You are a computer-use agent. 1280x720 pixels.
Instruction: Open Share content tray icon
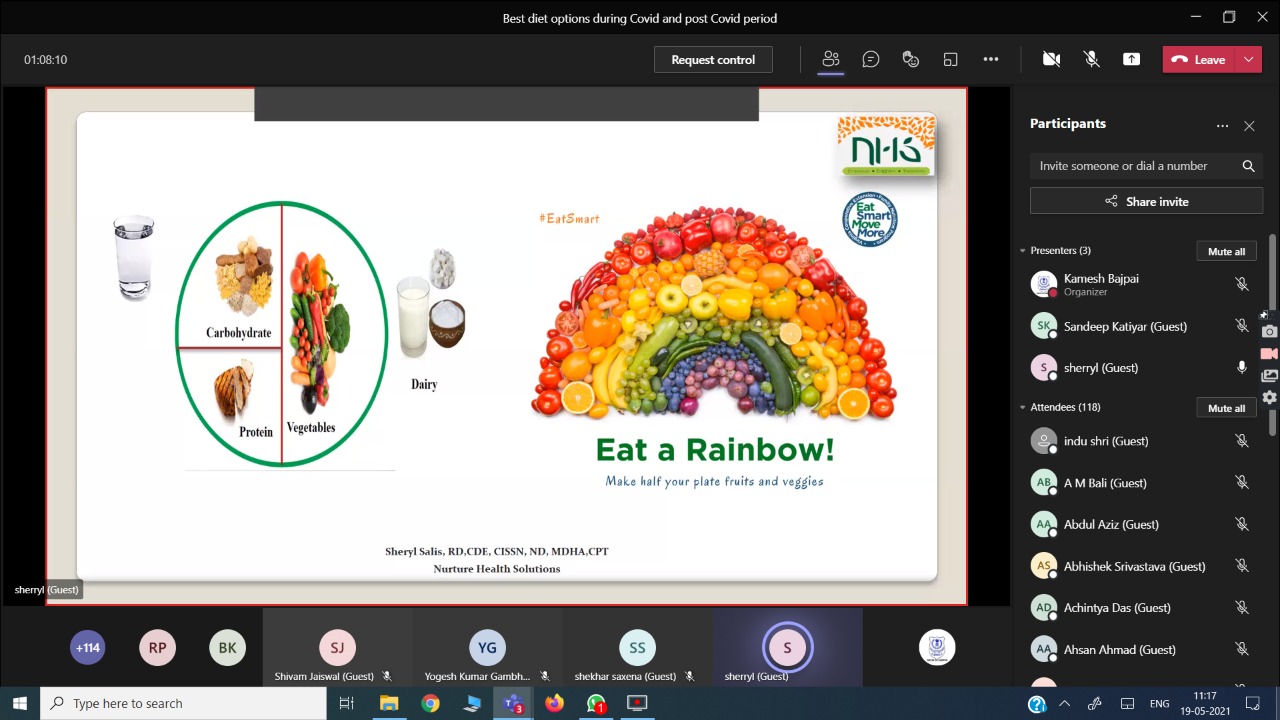(x=1131, y=59)
